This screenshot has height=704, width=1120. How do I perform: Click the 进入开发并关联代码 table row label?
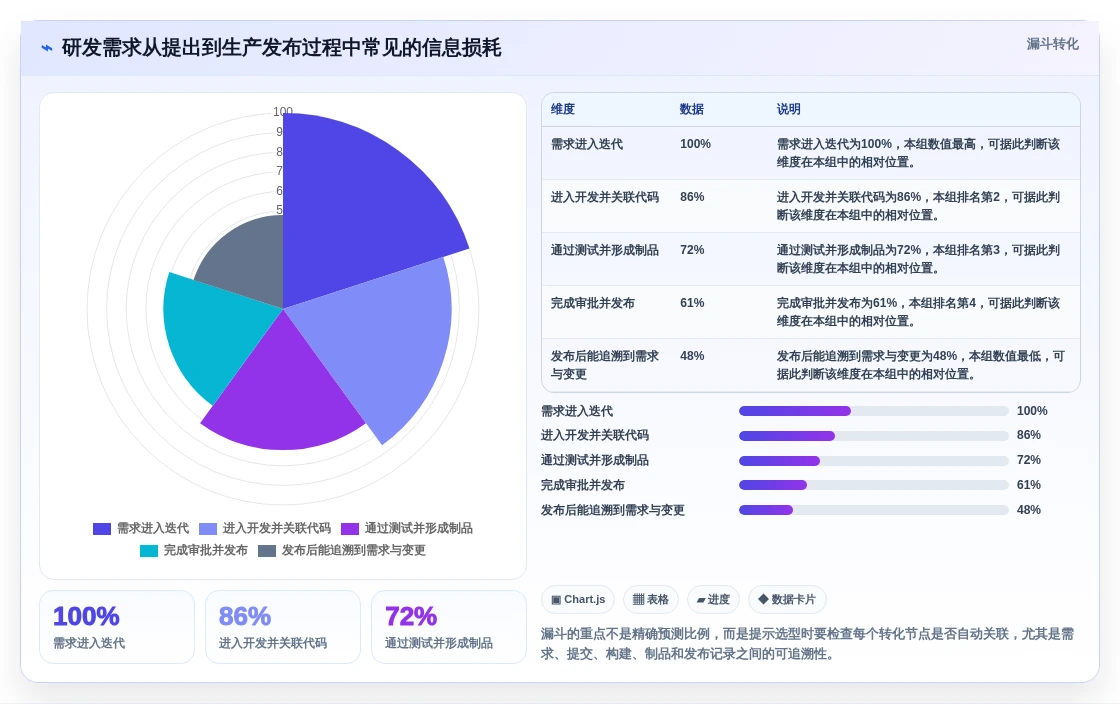click(605, 197)
